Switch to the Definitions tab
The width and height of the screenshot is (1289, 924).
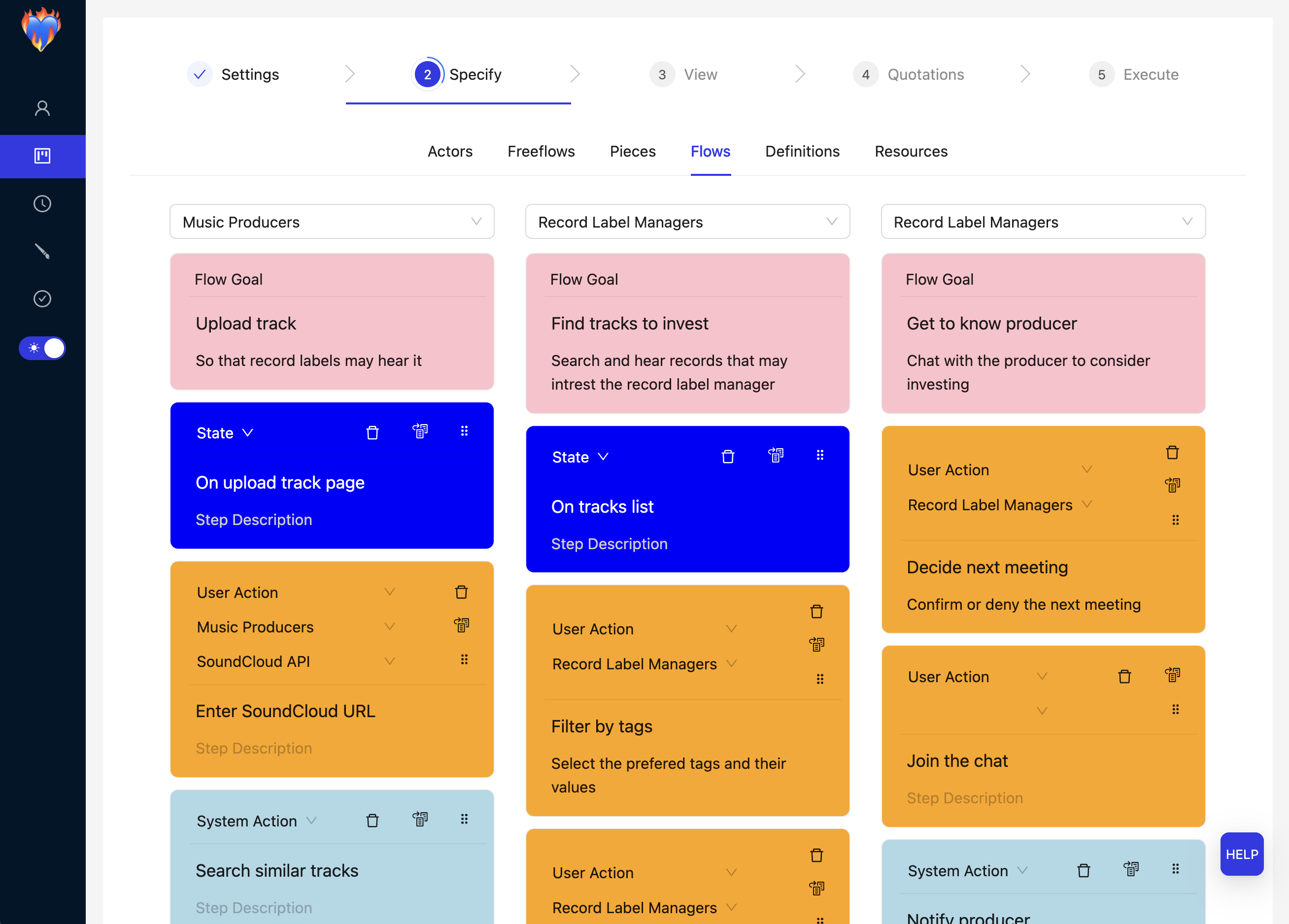point(802,151)
